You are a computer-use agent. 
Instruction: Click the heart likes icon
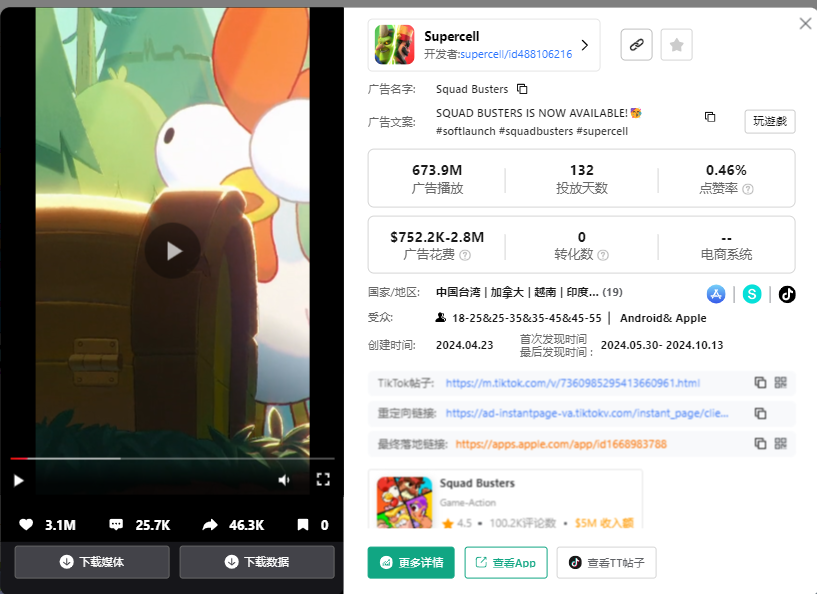[x=26, y=525]
